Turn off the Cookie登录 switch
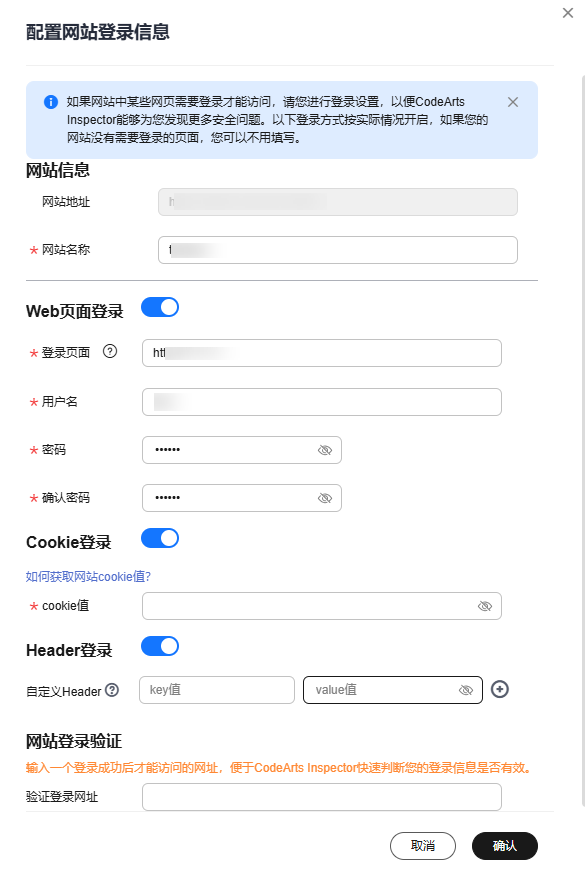This screenshot has height=875, width=585. pos(160,539)
